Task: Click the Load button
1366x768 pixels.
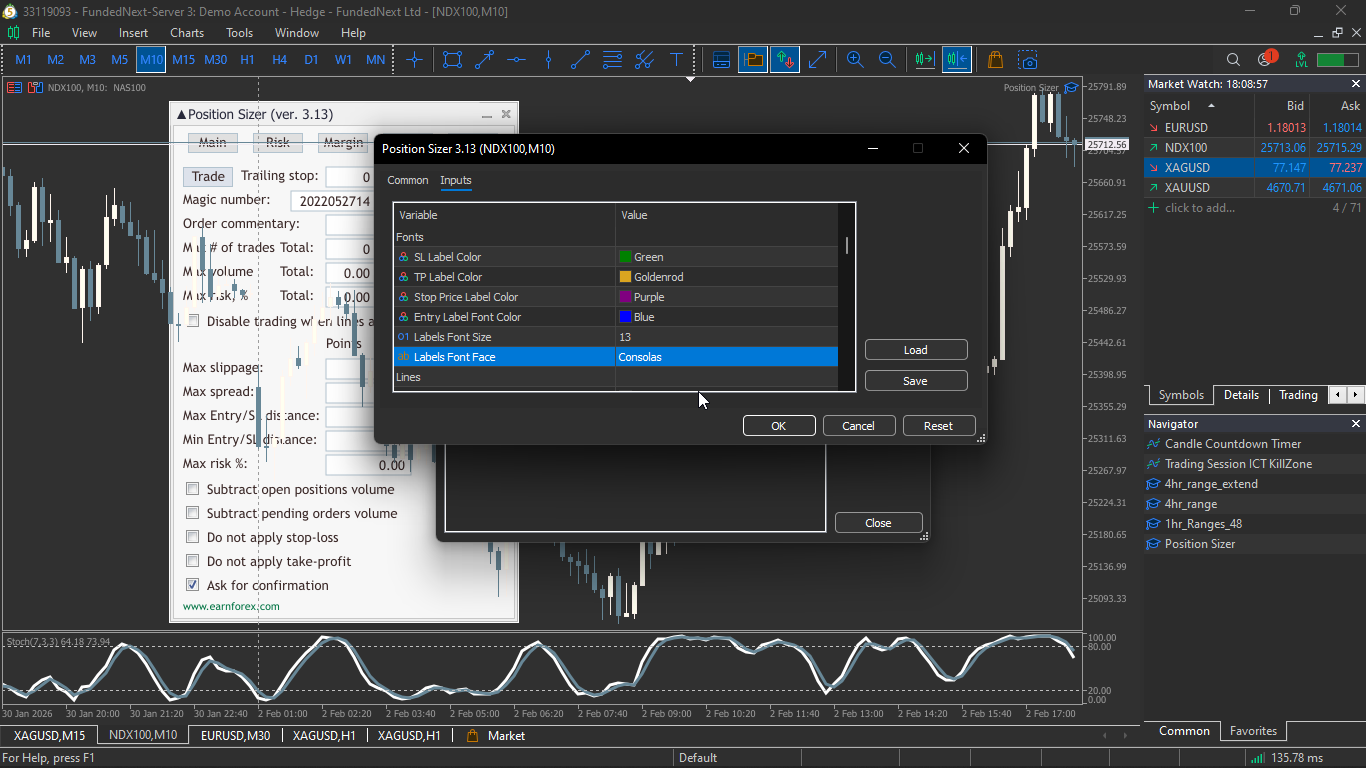Action: click(915, 350)
